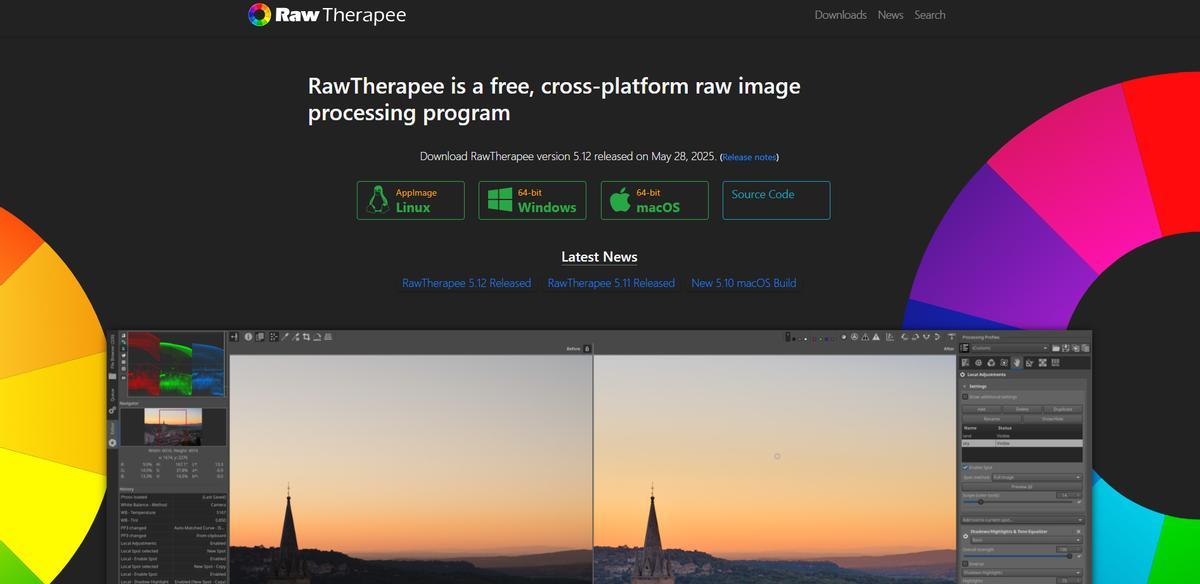
Task: Open the Local Adjustments hand tab icon
Action: 1016,363
